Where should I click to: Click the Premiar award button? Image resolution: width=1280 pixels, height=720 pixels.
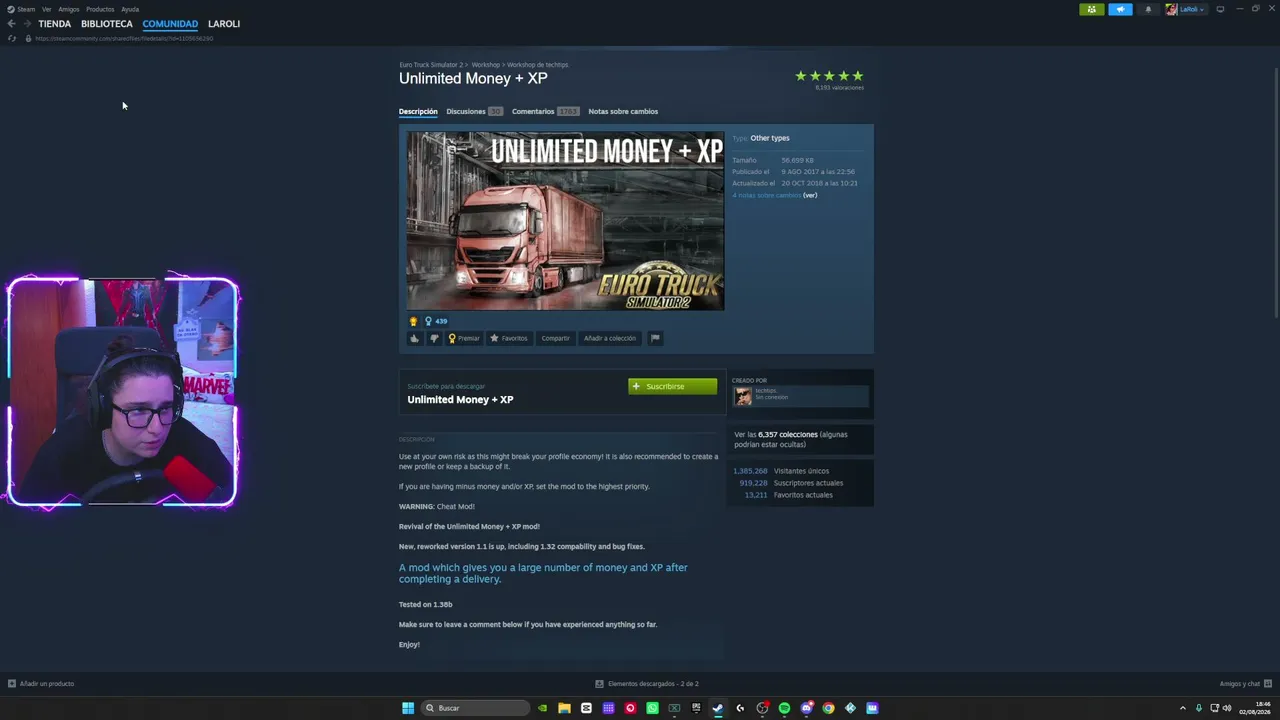coord(464,338)
